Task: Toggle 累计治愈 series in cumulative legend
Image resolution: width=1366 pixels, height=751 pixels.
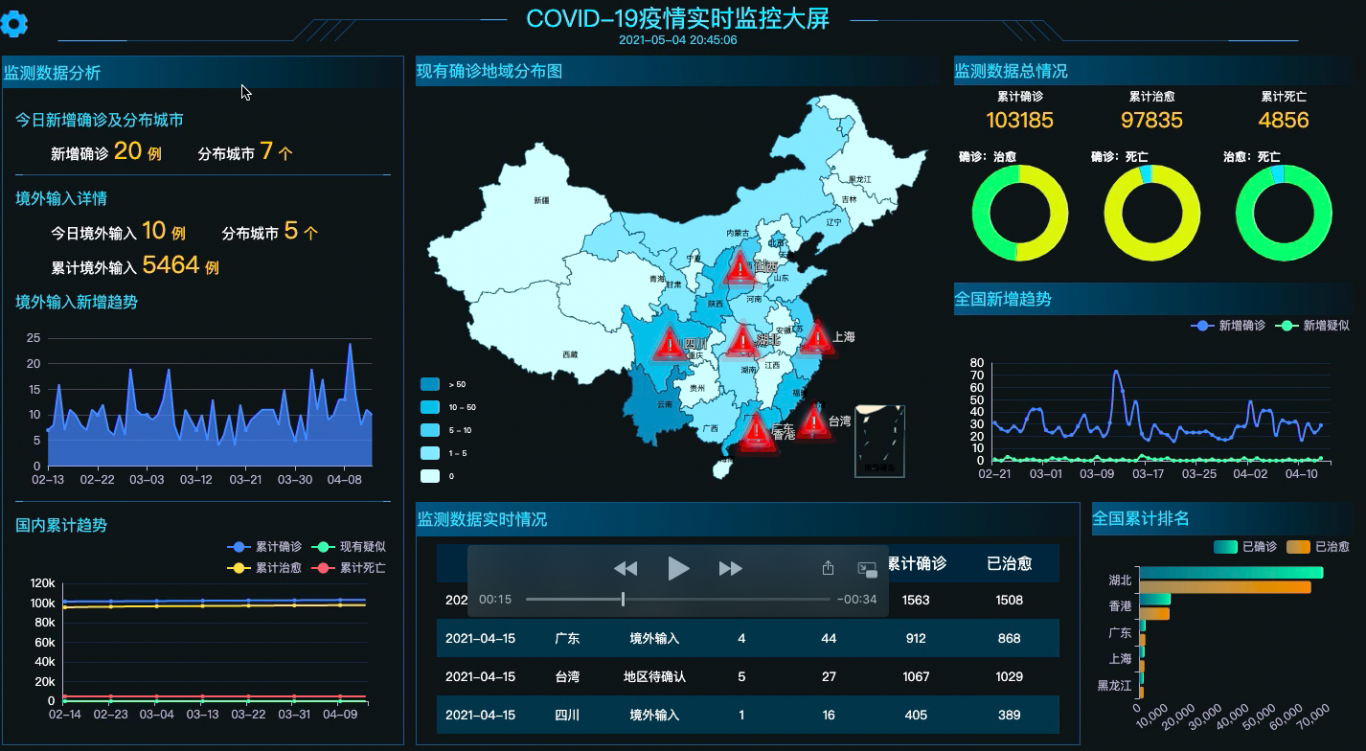Action: (x=265, y=568)
